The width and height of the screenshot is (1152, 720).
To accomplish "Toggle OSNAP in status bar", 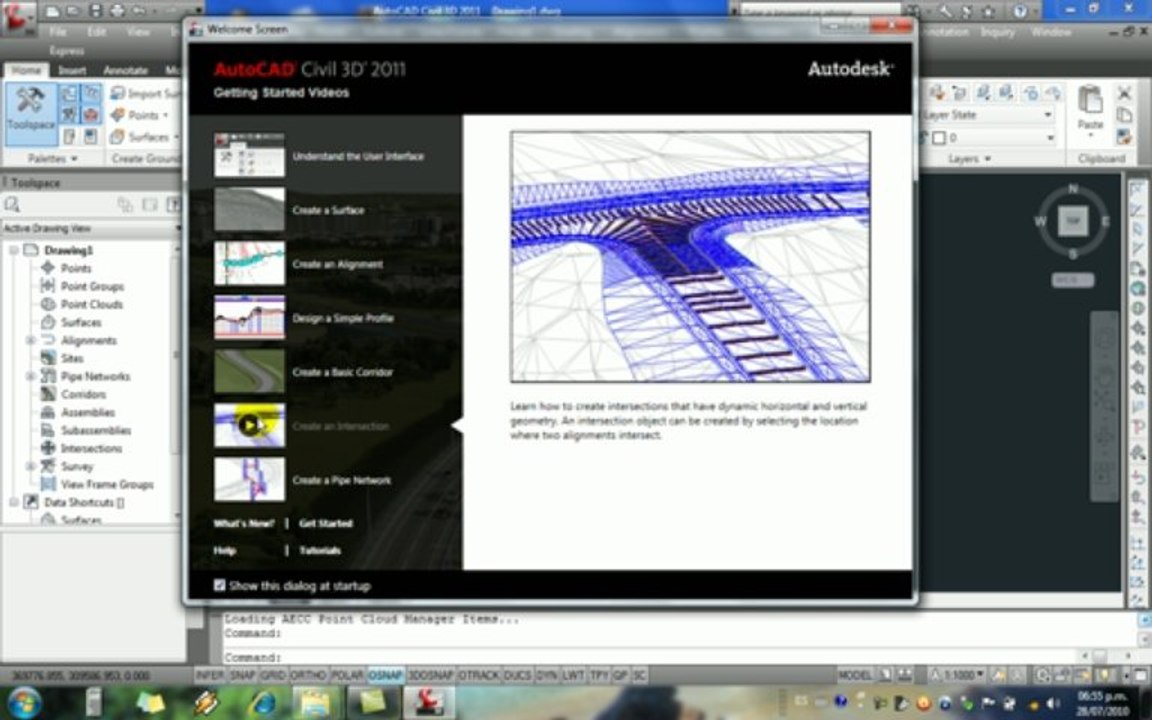I will coord(385,674).
